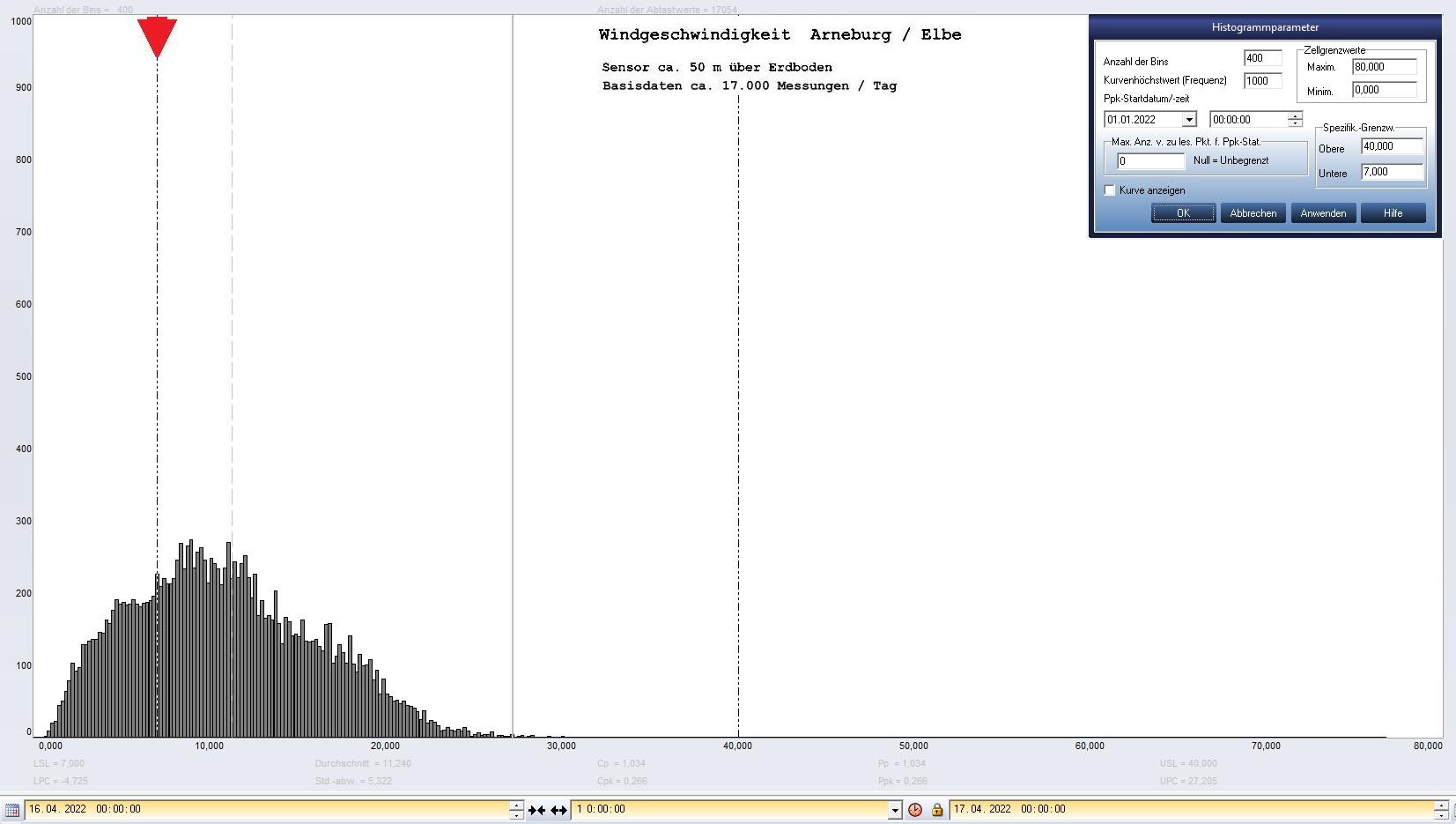Click the 'UPC = 27,205' label

1188,781
